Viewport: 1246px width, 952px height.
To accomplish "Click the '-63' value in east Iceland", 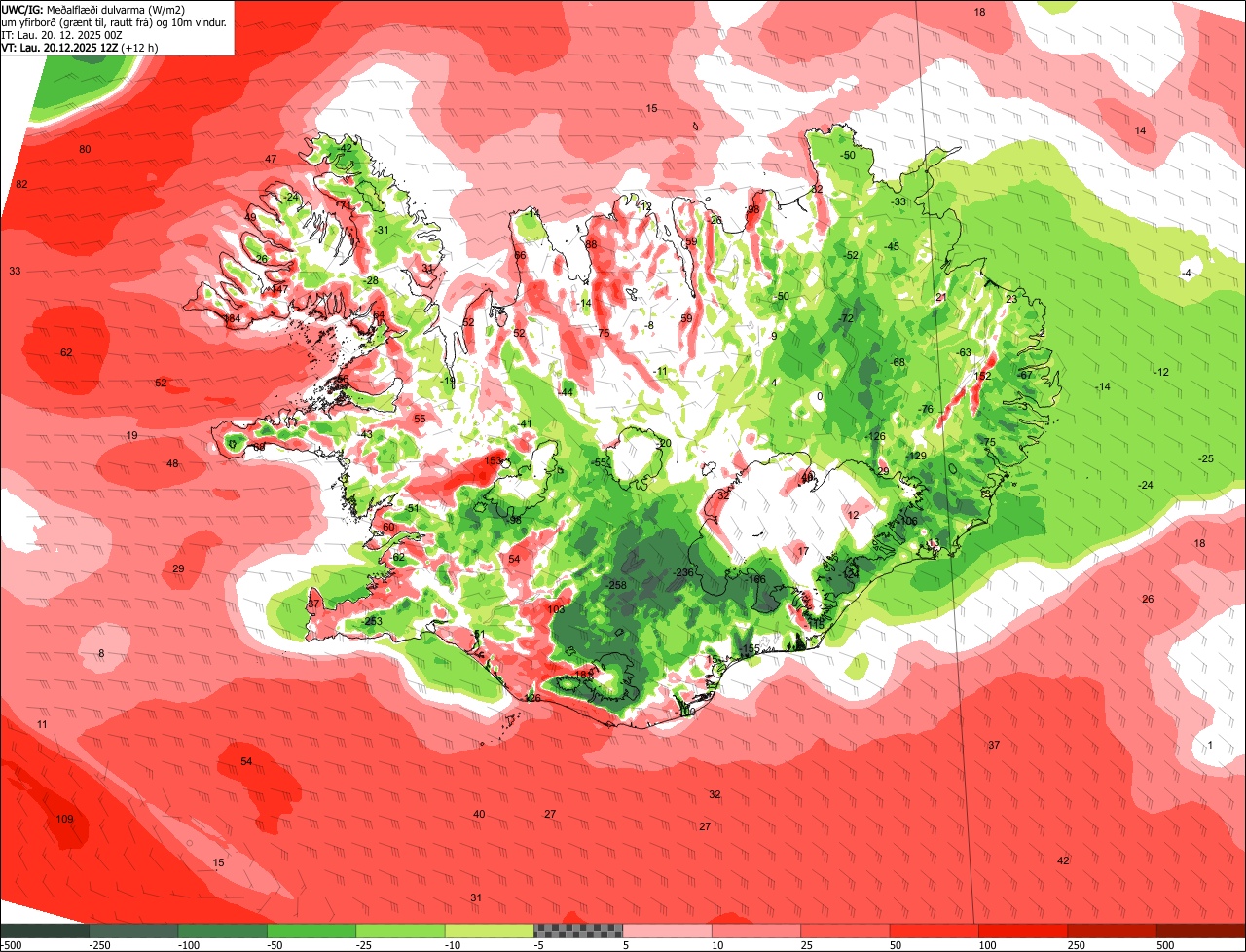I will point(964,352).
